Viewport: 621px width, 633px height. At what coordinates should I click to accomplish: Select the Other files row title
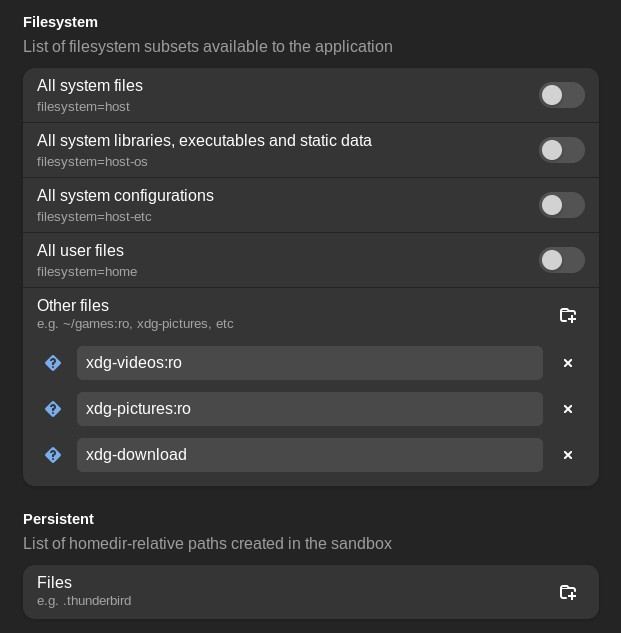click(73, 306)
